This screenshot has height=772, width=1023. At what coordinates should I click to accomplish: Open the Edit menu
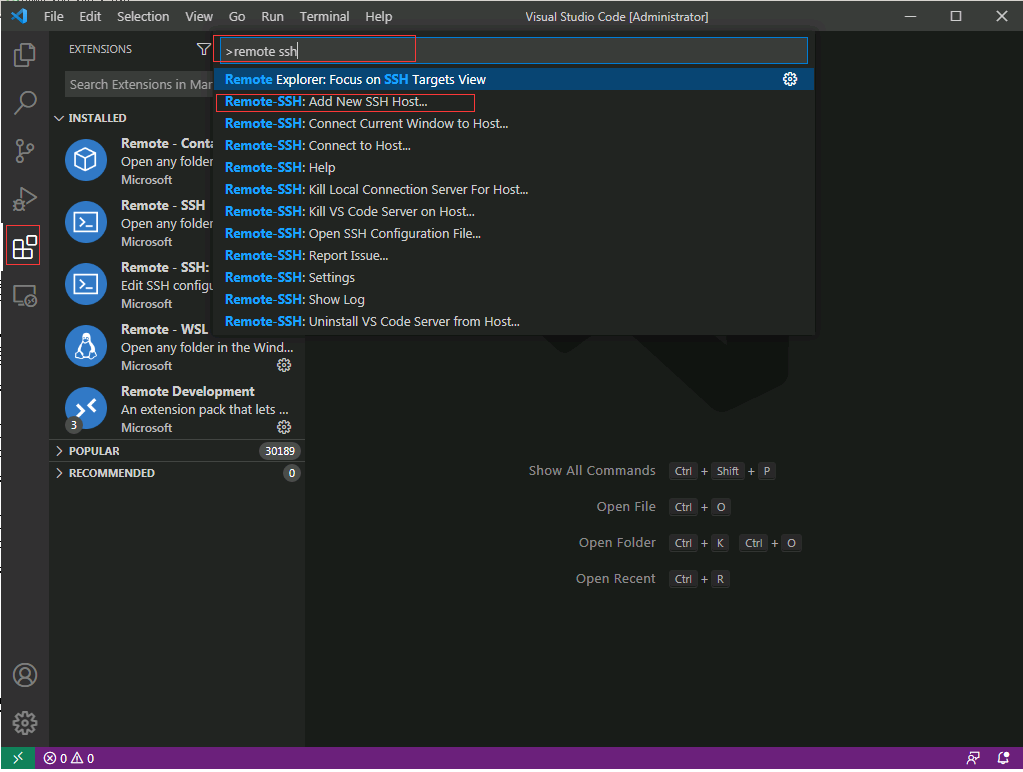pos(90,16)
